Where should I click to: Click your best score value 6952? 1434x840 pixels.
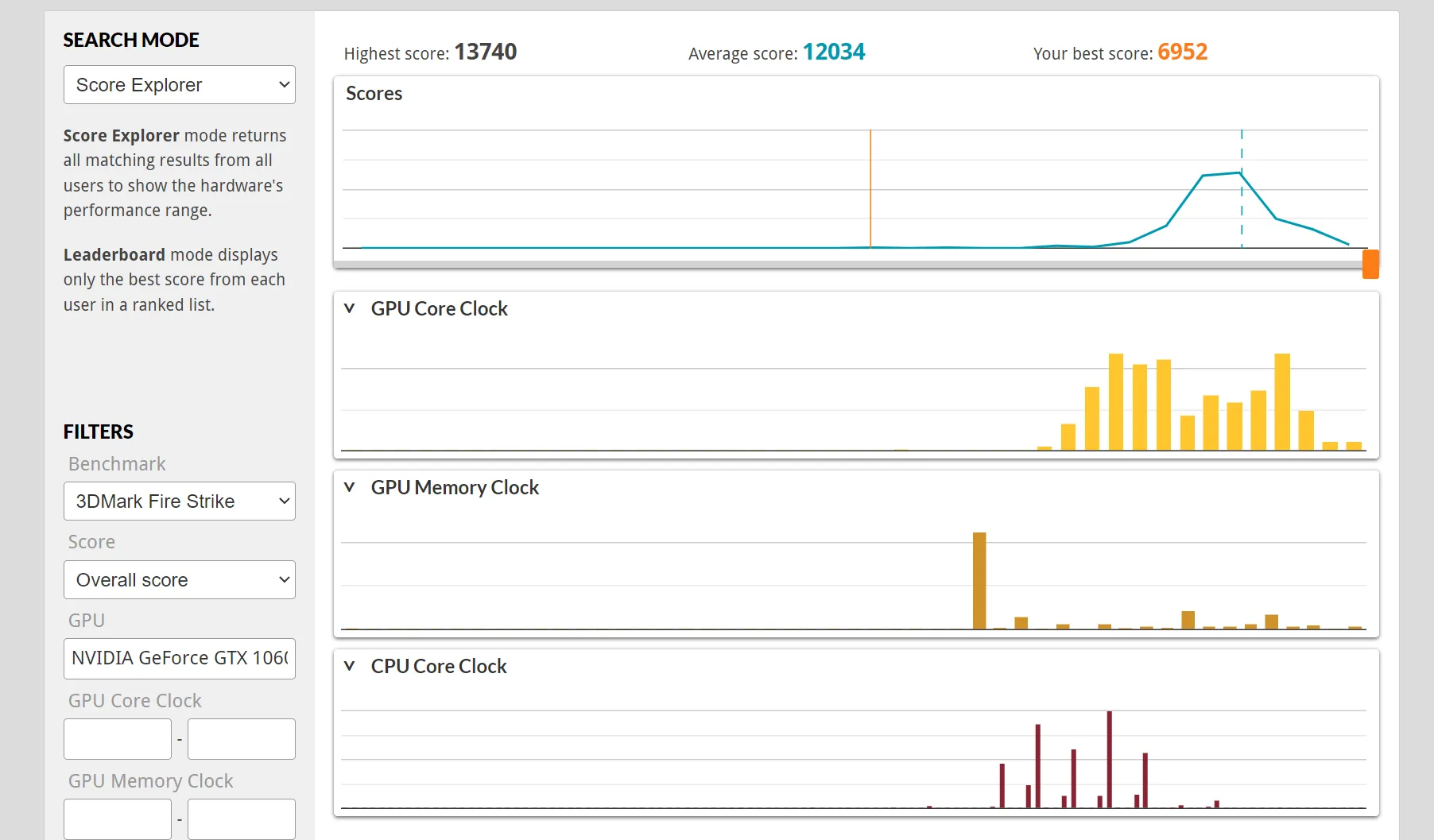click(1182, 52)
